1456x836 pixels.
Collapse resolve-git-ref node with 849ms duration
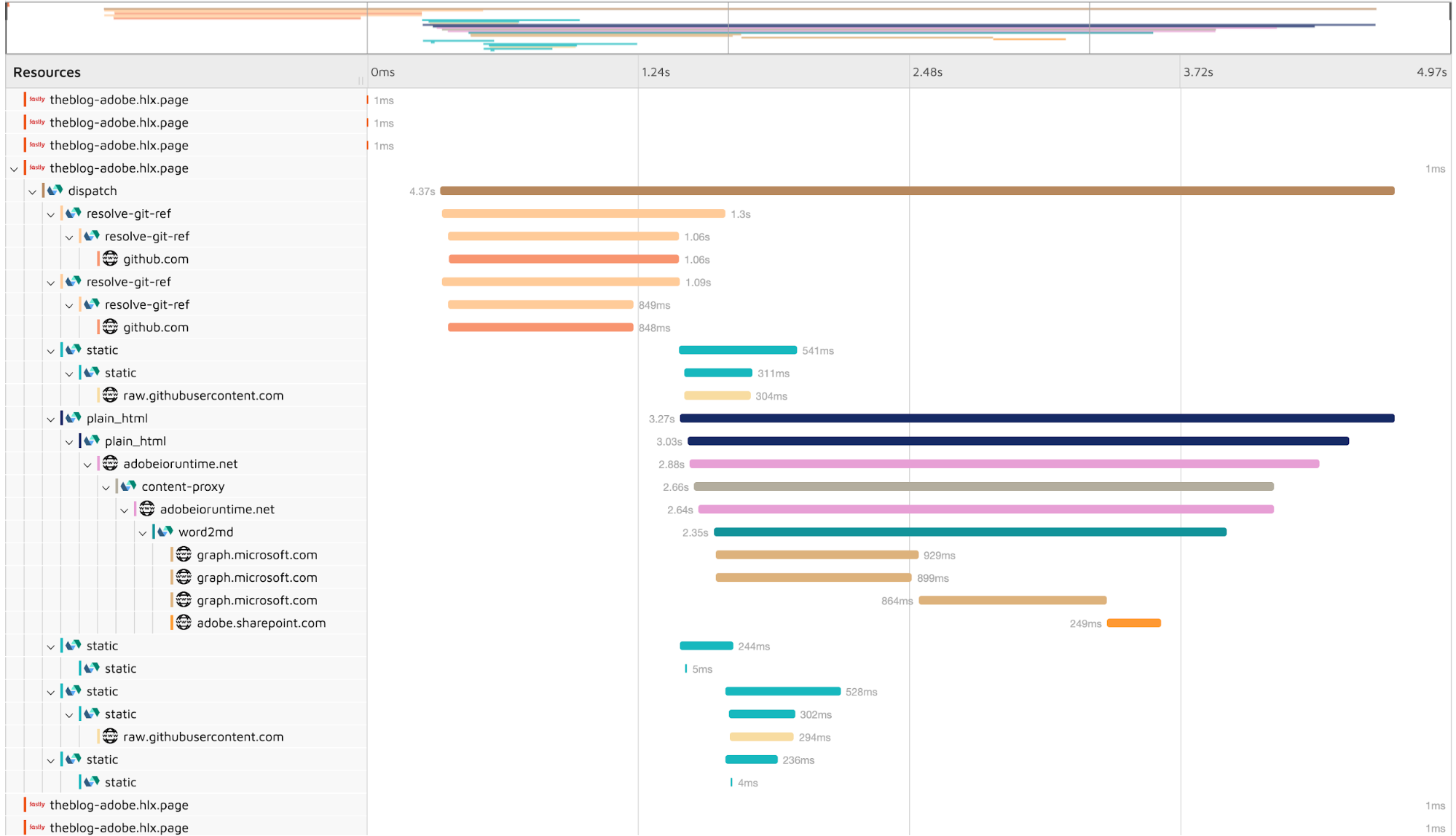69,305
